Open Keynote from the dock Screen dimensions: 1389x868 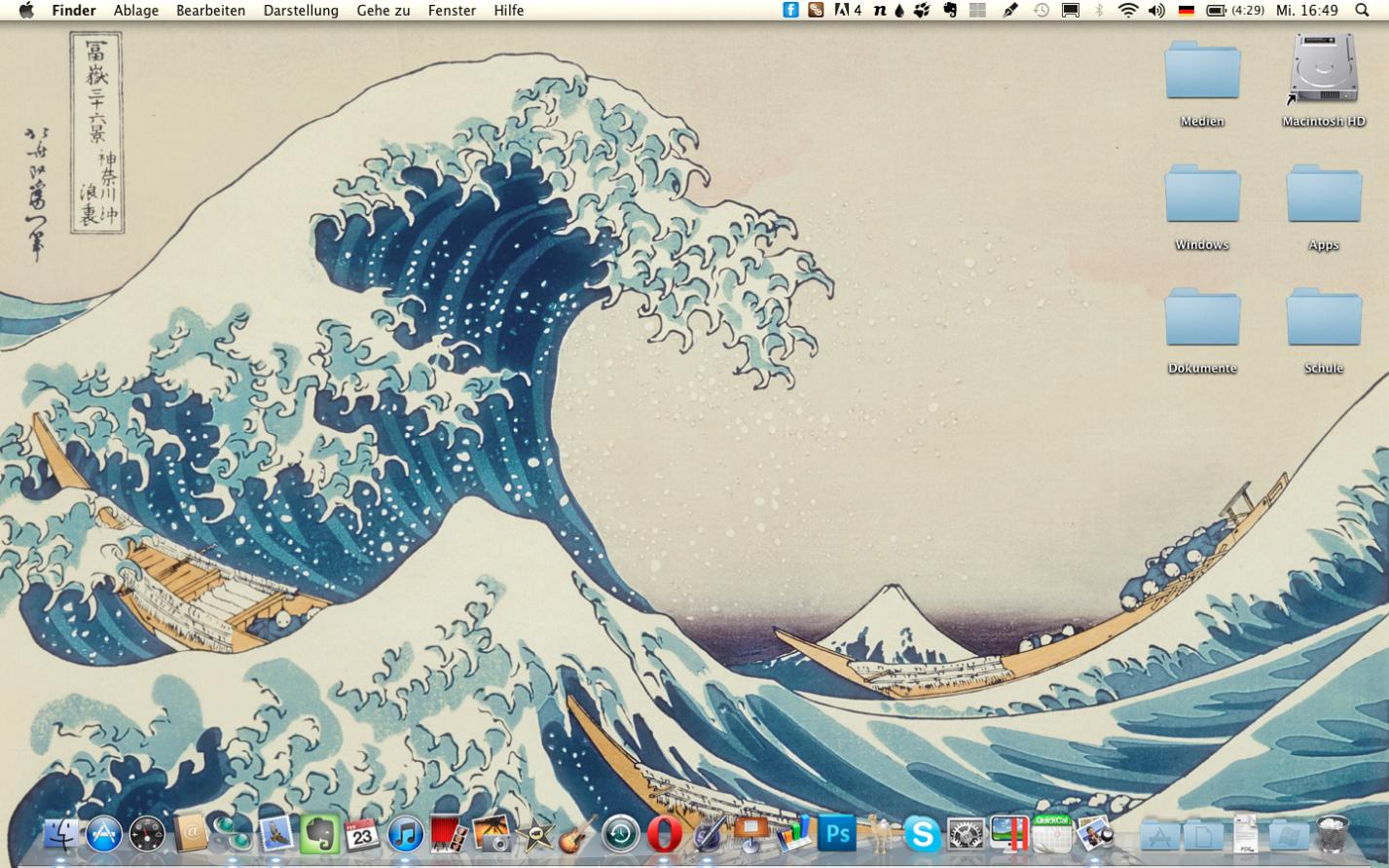pos(750,834)
